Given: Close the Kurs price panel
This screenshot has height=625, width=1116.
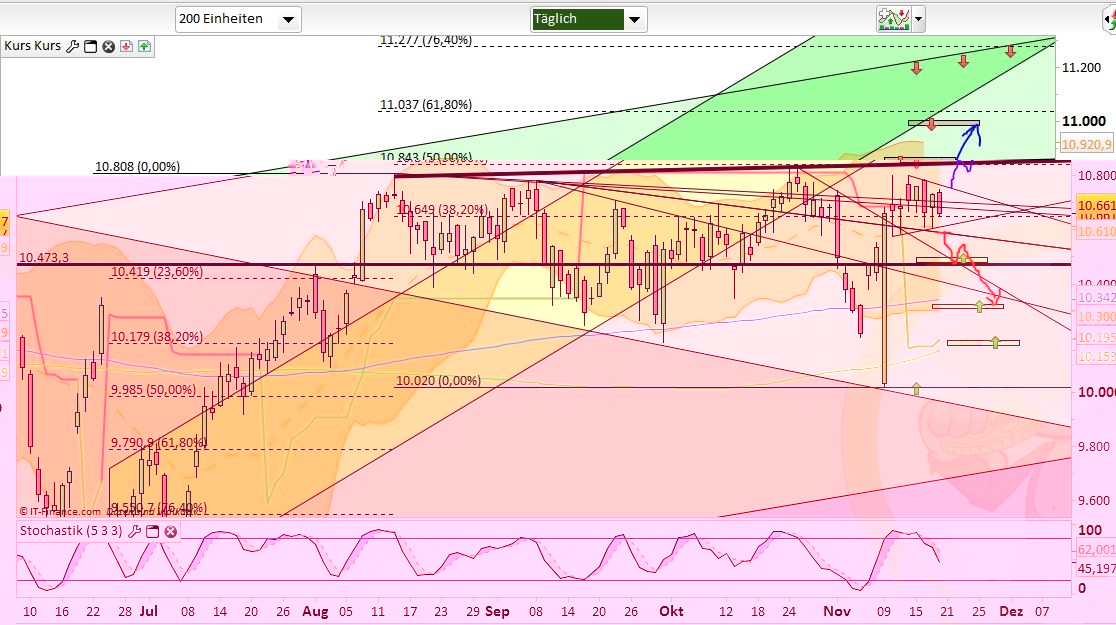Looking at the screenshot, I should pyautogui.click(x=108, y=46).
